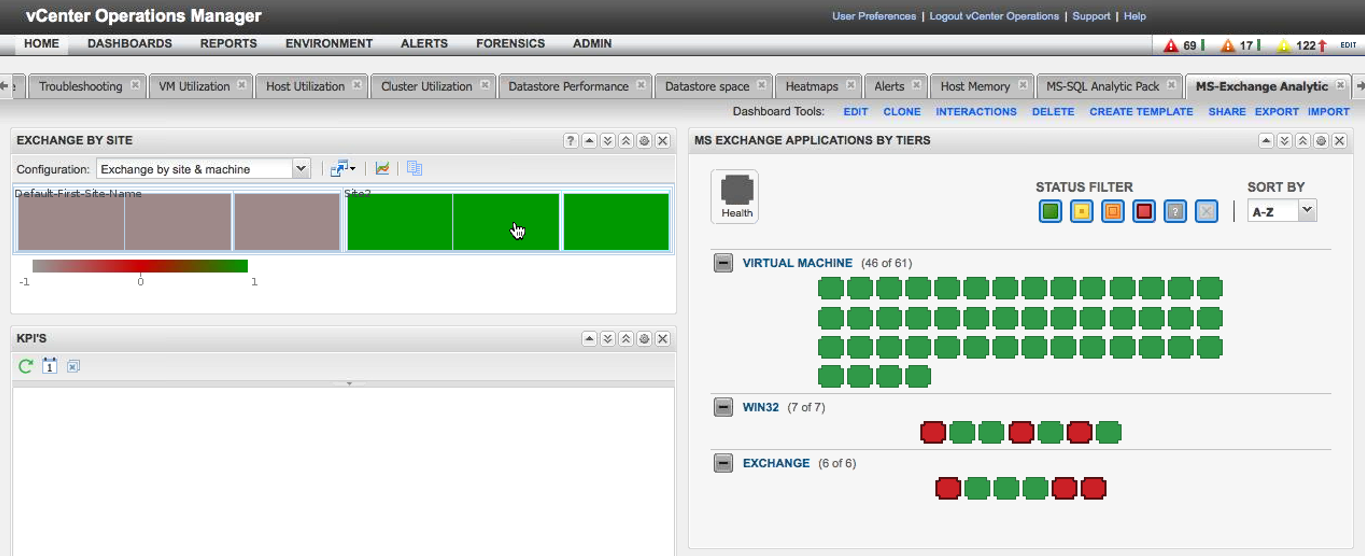Toggle the red status filter

click(x=1144, y=212)
